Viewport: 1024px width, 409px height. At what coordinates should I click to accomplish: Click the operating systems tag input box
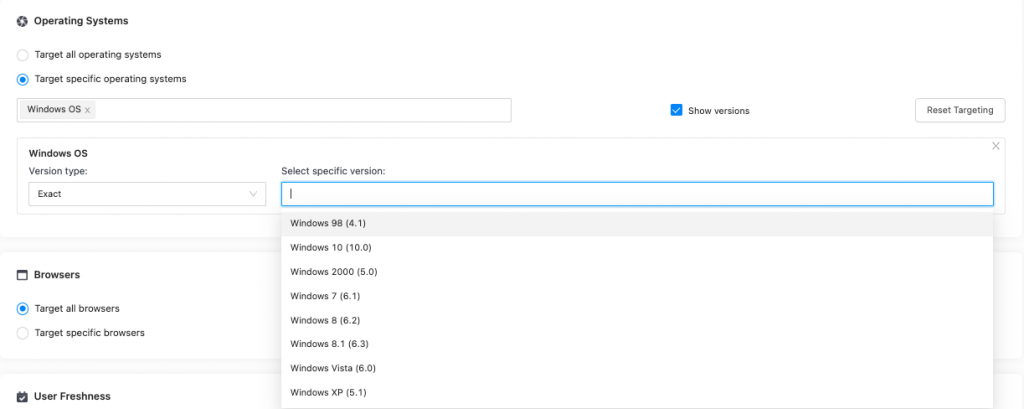click(x=300, y=110)
